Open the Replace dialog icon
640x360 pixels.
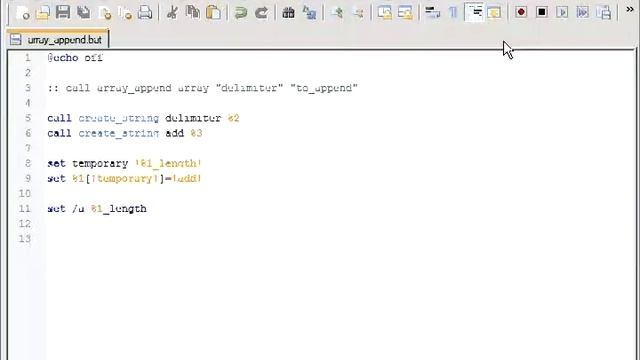point(309,13)
